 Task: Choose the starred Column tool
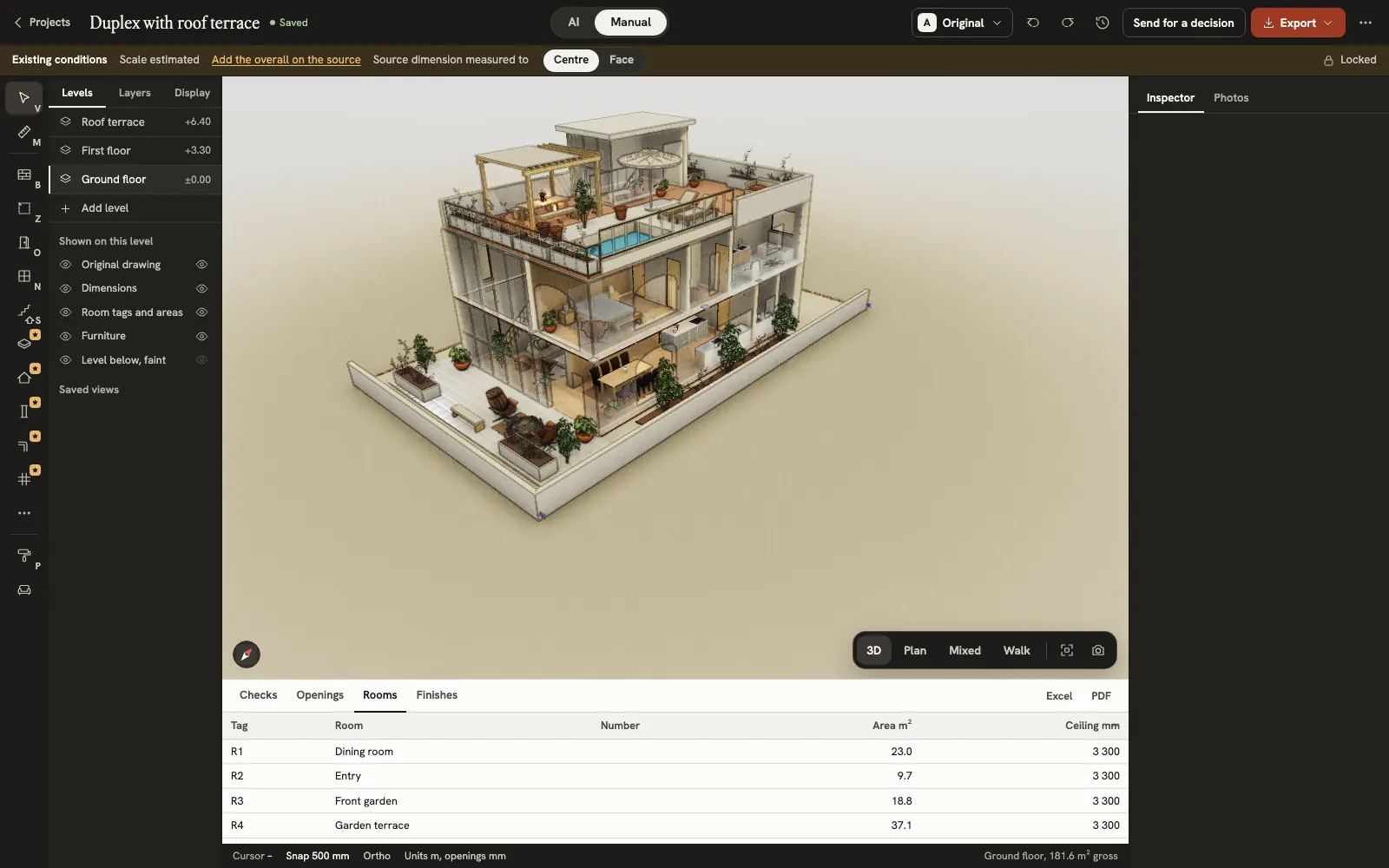(24, 411)
